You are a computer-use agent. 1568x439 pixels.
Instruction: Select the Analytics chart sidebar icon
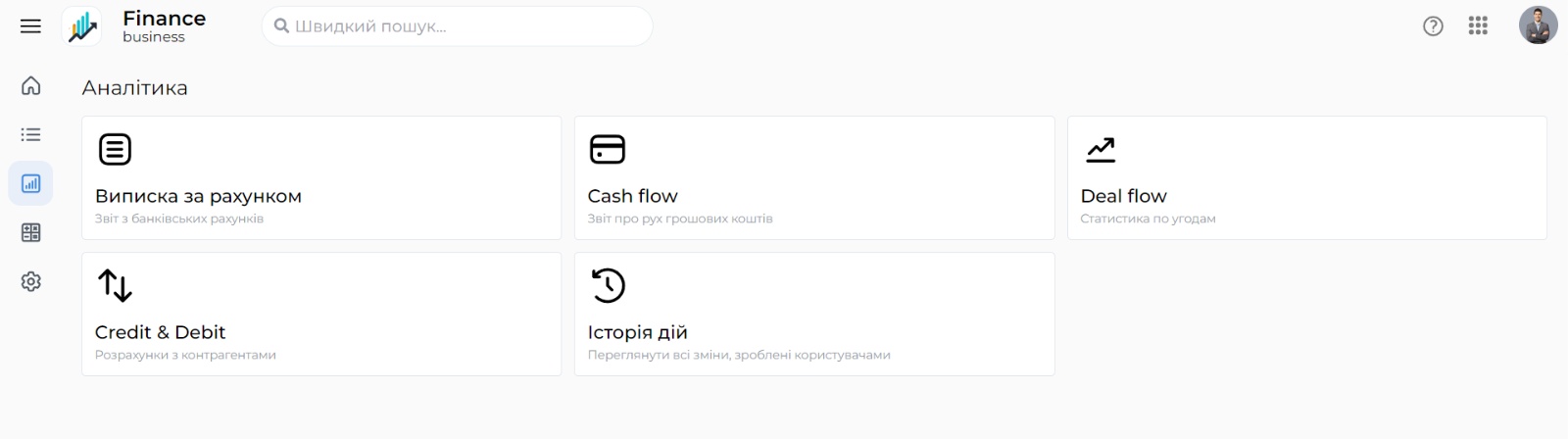point(31,184)
